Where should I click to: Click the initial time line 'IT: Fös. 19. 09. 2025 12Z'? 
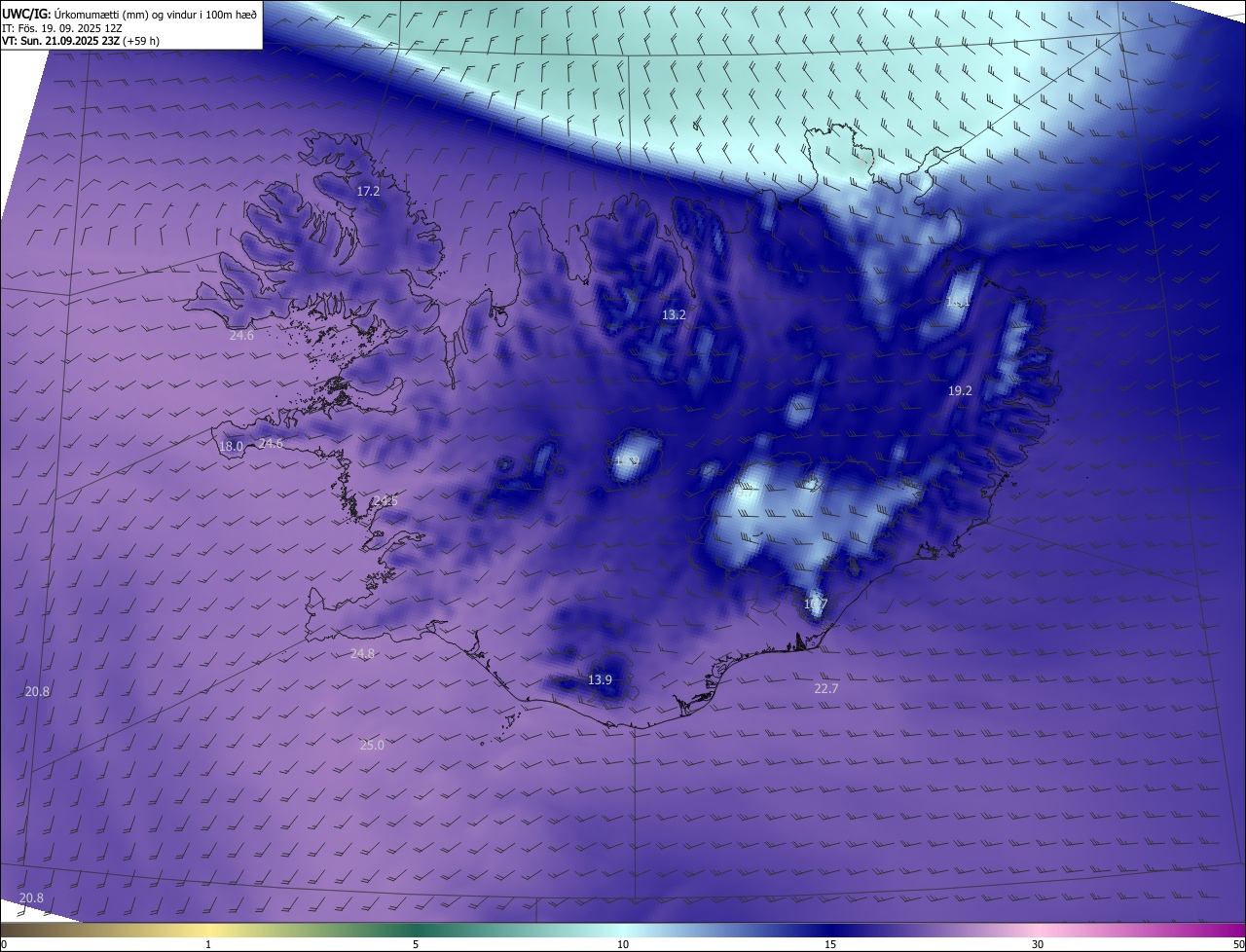pyautogui.click(x=61, y=27)
